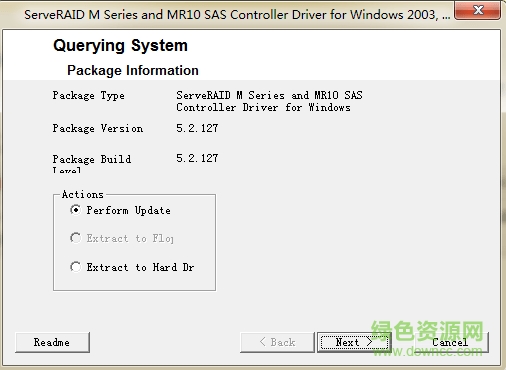
Task: Cancel the driver installer
Action: [x=450, y=342]
